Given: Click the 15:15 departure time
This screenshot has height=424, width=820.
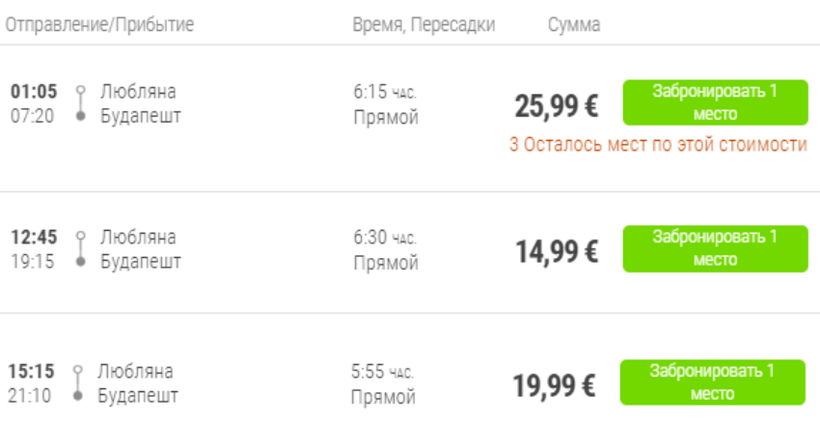Looking at the screenshot, I should [32, 372].
